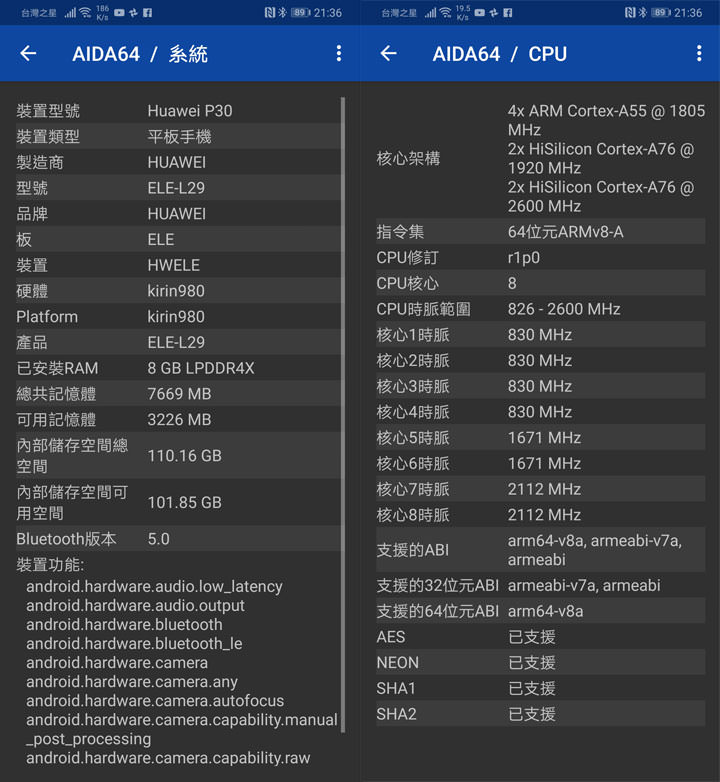Tap back arrow in AIDA64 系統 screen

point(28,53)
